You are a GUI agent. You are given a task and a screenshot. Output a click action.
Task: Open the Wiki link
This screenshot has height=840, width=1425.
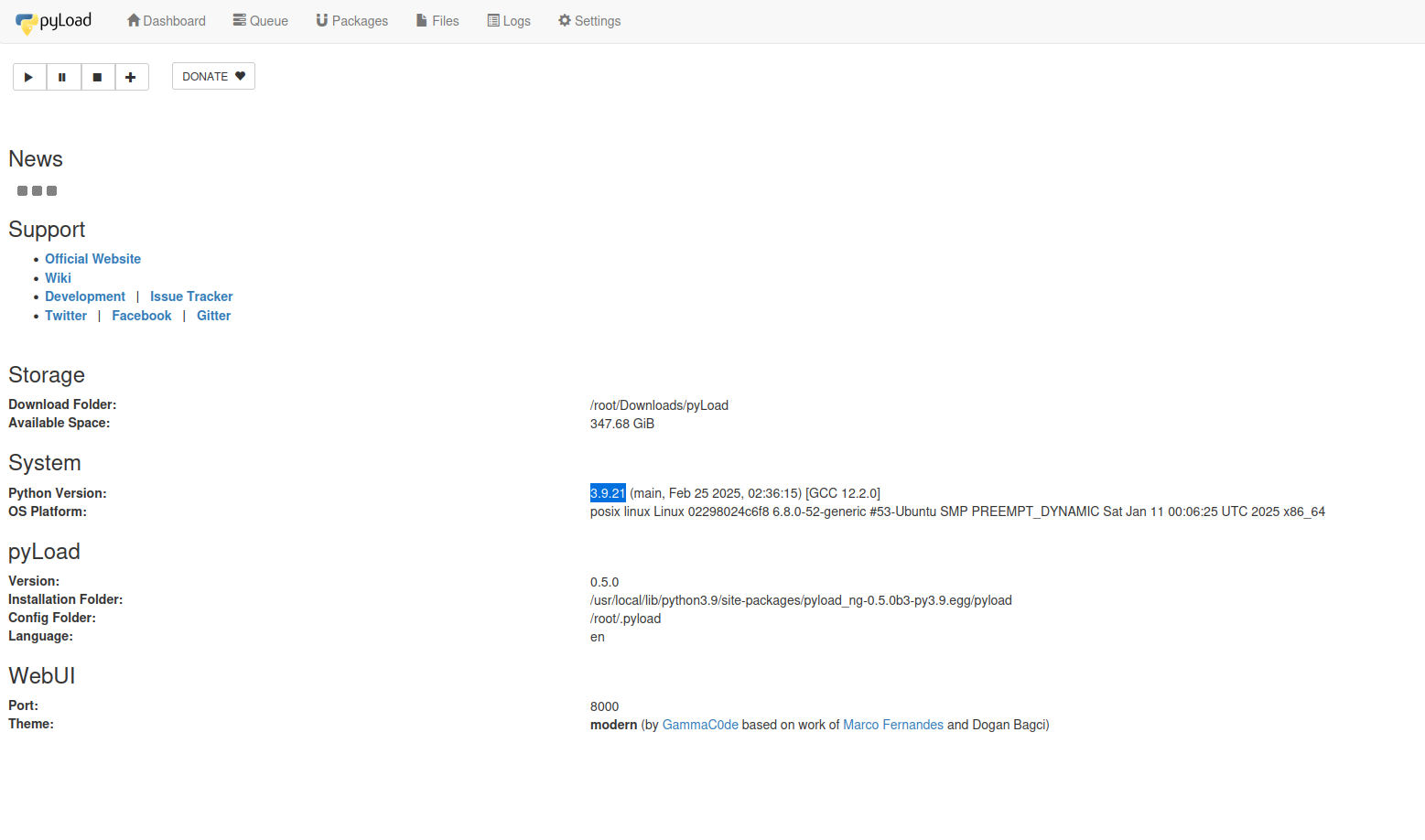(x=58, y=278)
